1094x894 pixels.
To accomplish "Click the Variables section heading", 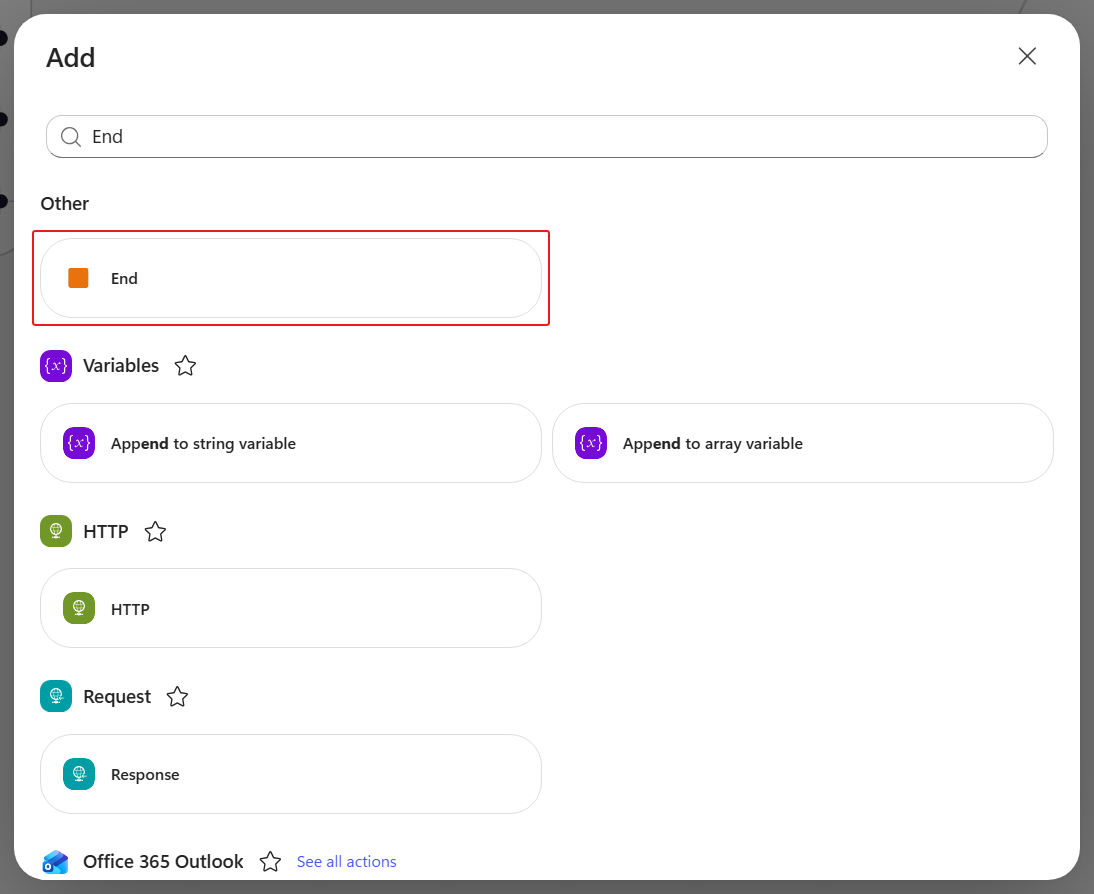I will click(x=121, y=366).
